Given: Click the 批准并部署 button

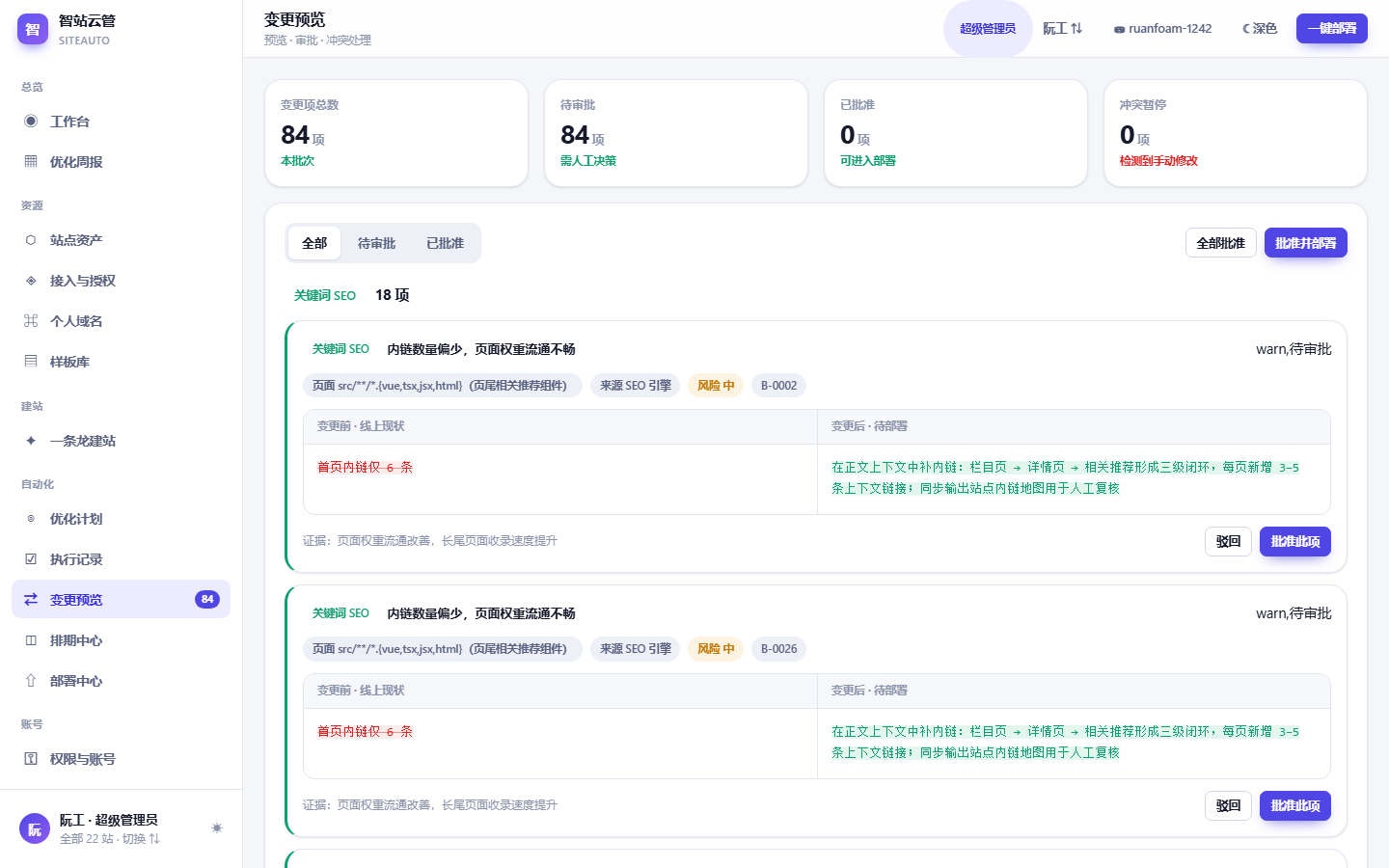Looking at the screenshot, I should (1306, 243).
